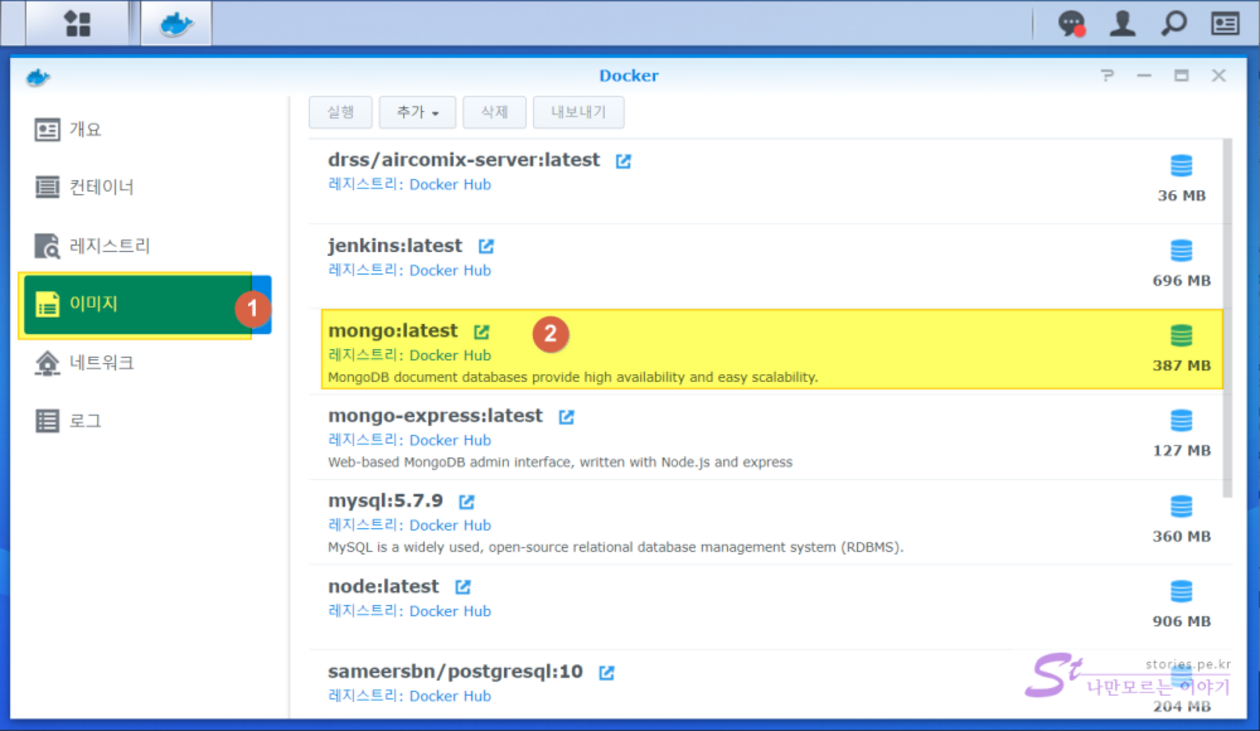This screenshot has height=731, width=1260.
Task: Switch to the 개요 overview tab
Action: 85,130
